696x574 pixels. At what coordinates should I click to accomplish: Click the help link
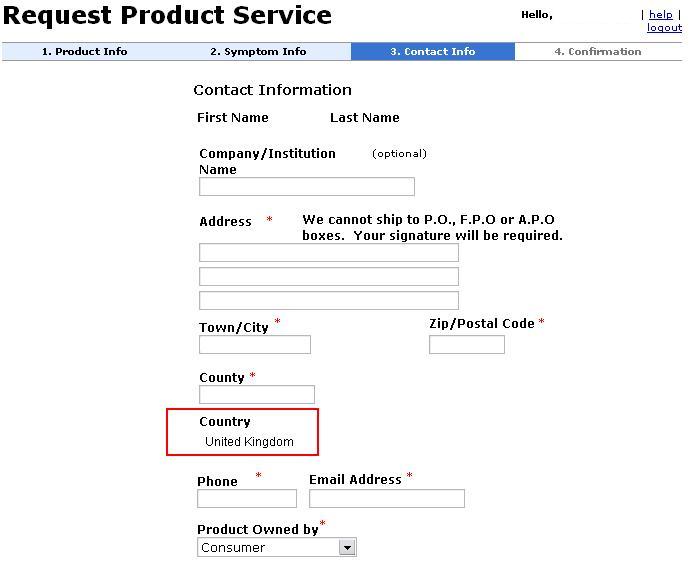pyautogui.click(x=660, y=15)
